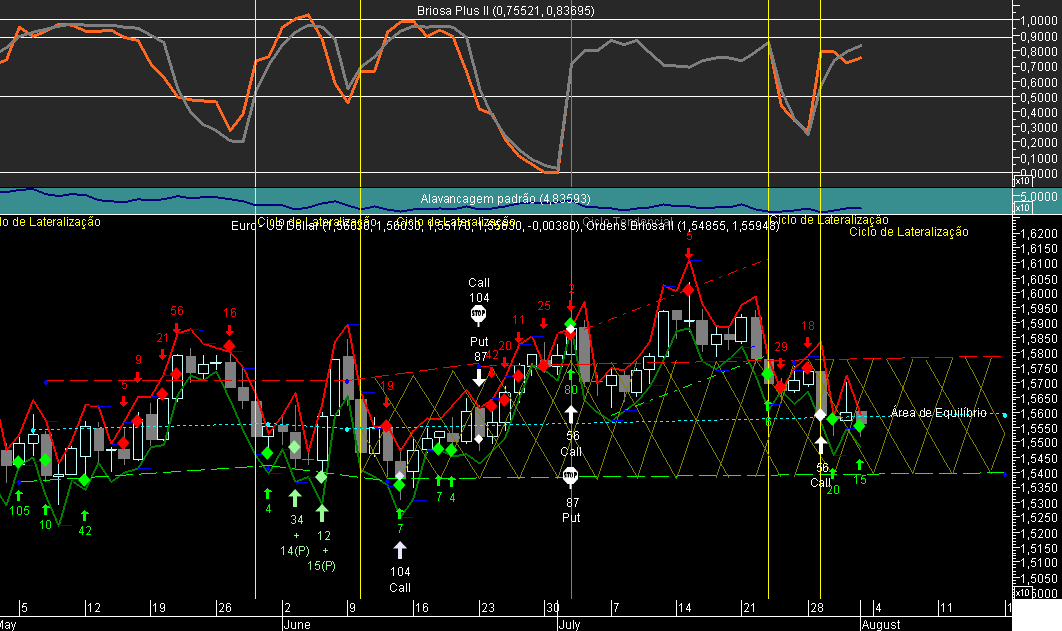This screenshot has width=1062, height=631.
Task: Click the red down arrow under red 29
Action: click(x=781, y=364)
